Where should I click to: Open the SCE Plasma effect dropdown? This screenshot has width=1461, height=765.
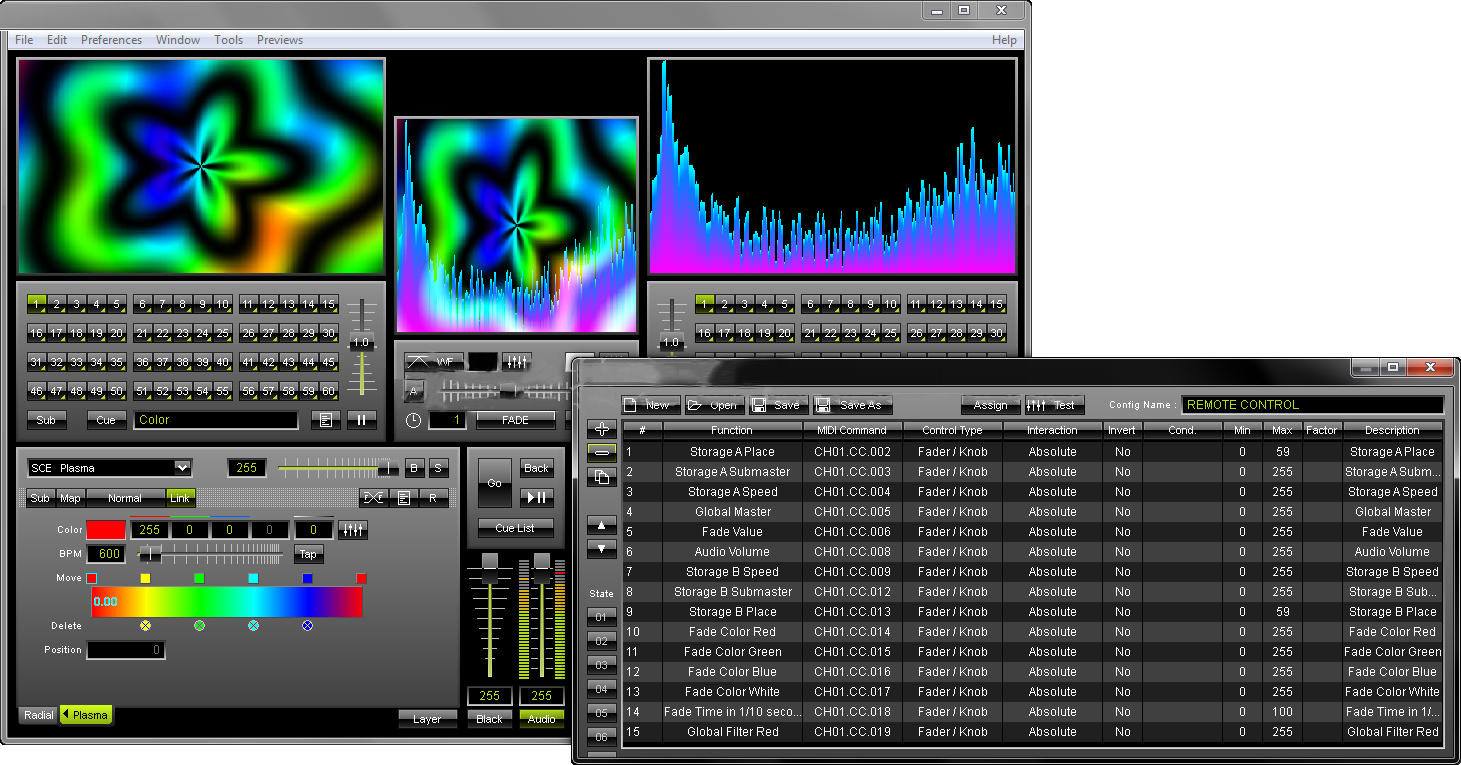(181, 467)
